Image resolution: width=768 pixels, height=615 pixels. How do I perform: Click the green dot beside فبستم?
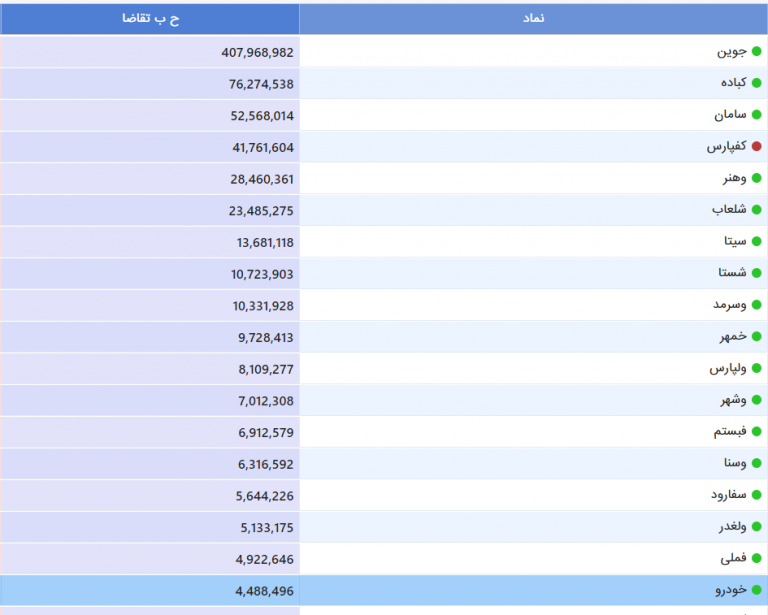tap(756, 431)
